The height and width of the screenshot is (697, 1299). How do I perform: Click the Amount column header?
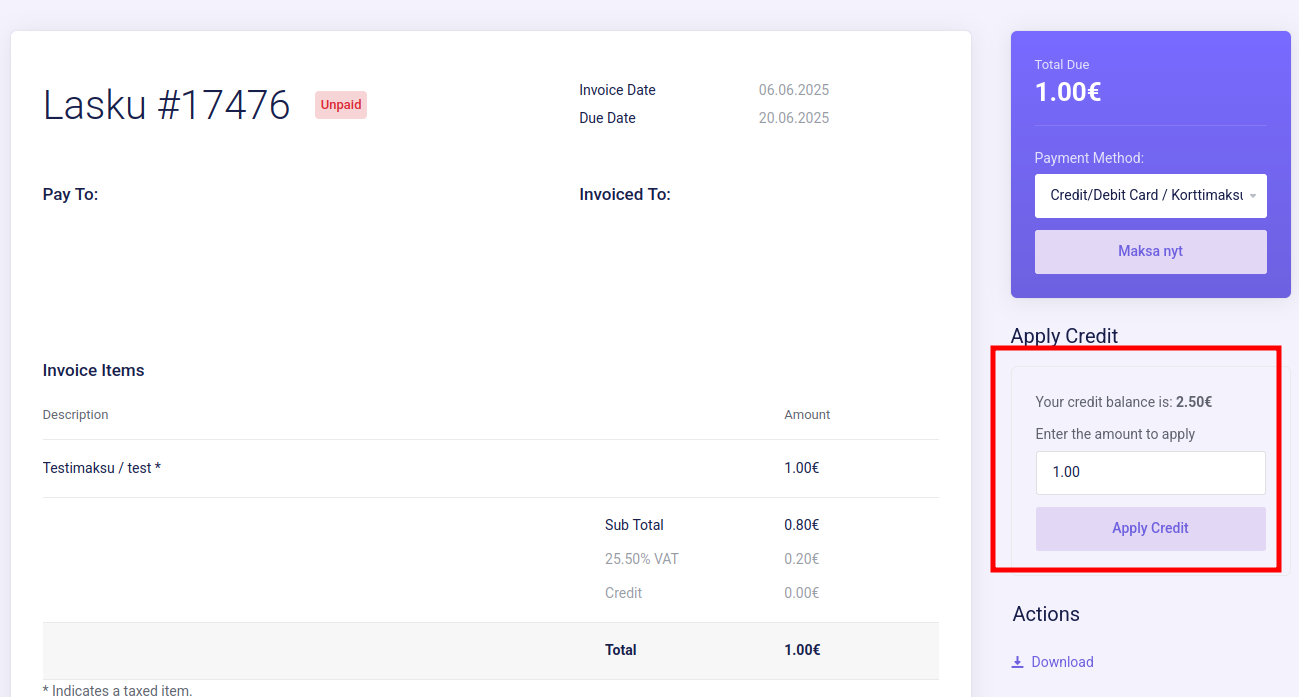[x=807, y=415]
